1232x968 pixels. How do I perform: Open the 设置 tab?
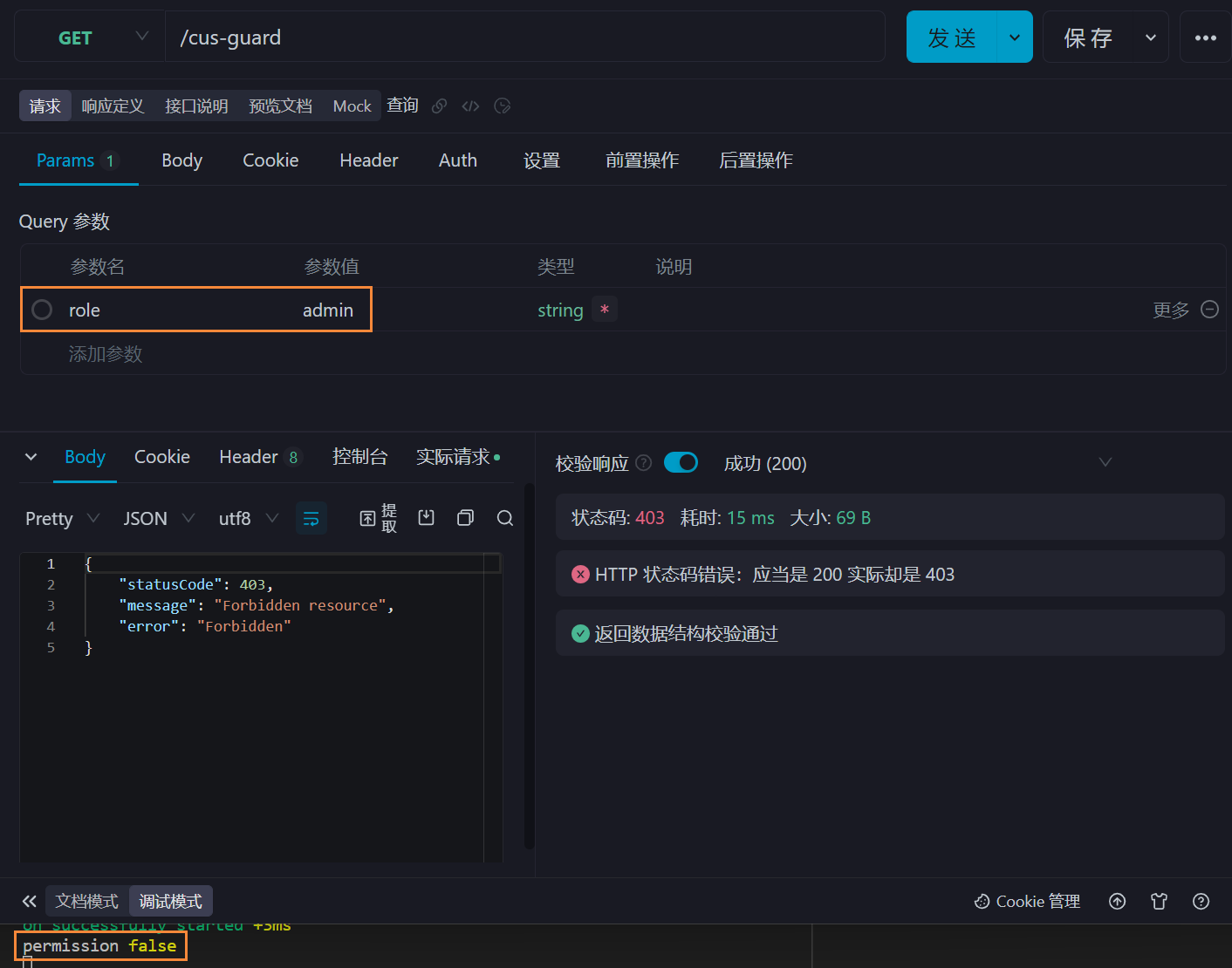click(x=541, y=160)
